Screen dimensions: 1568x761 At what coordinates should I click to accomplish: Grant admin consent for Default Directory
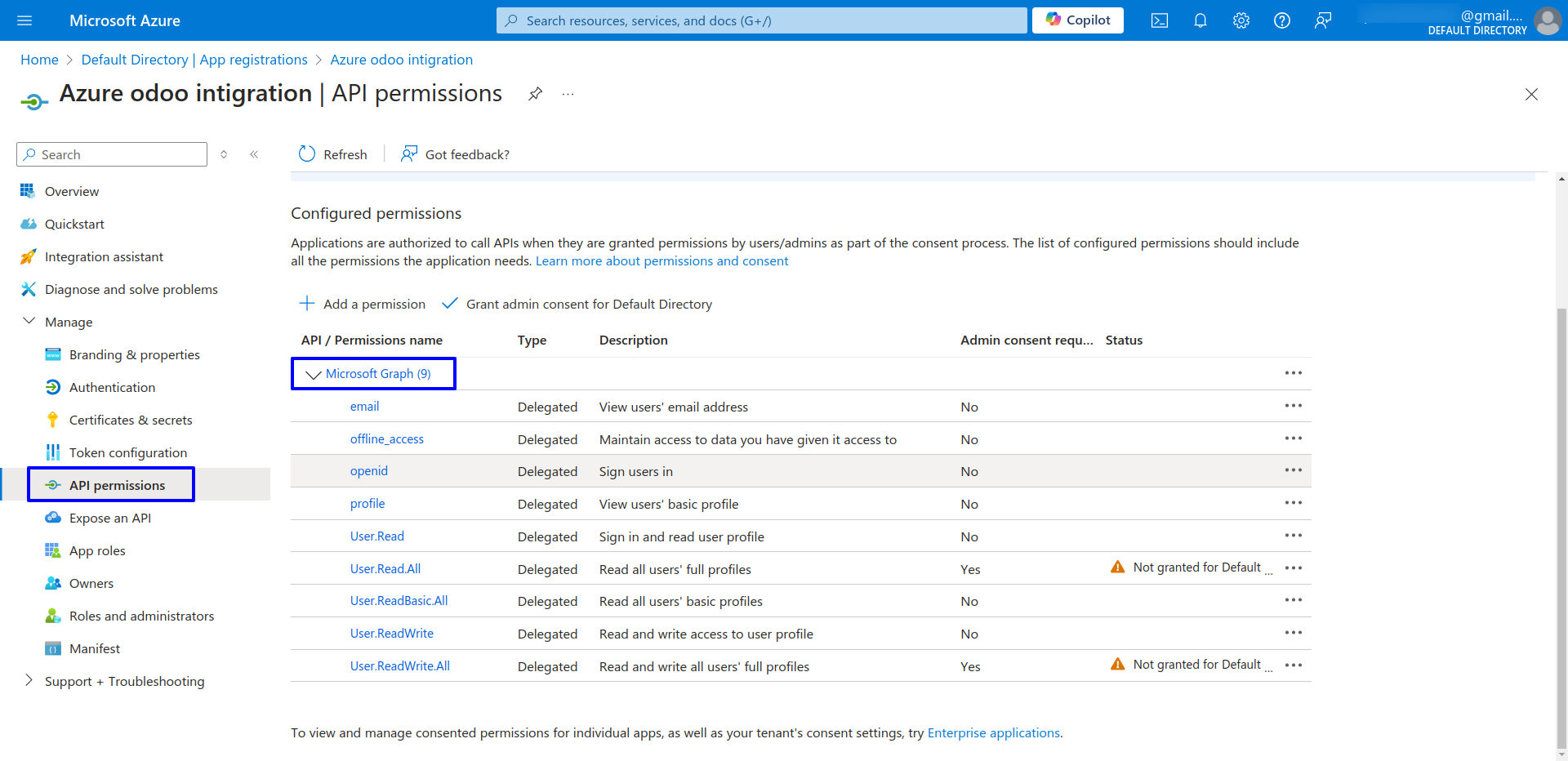[577, 304]
